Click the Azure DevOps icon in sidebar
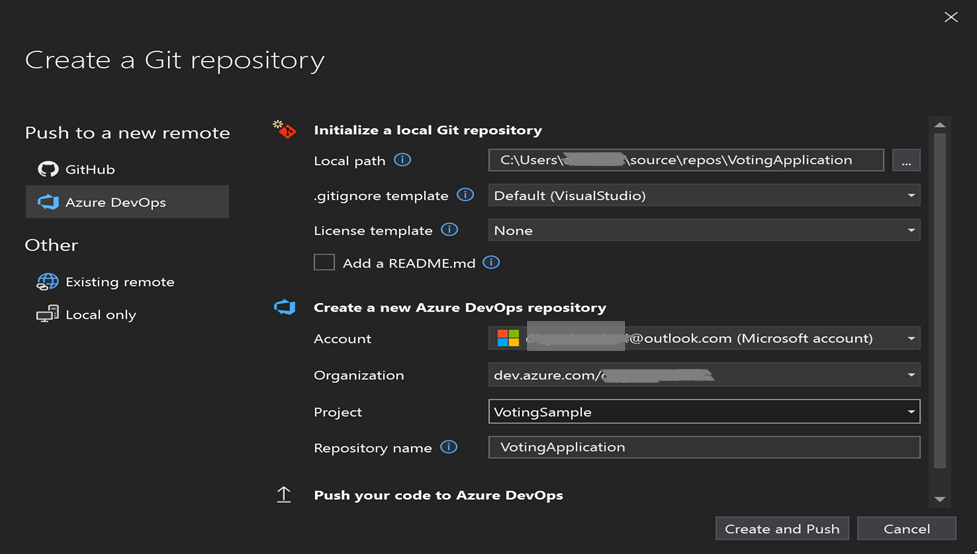Image resolution: width=977 pixels, height=554 pixels. click(x=48, y=202)
